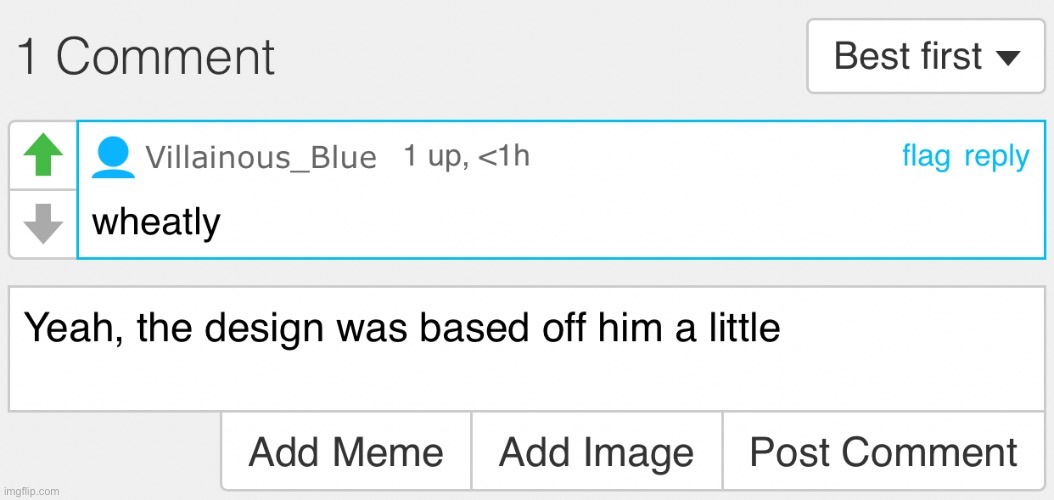Focus the comment text box
Image resolution: width=1054 pixels, height=500 pixels.
click(x=527, y=349)
